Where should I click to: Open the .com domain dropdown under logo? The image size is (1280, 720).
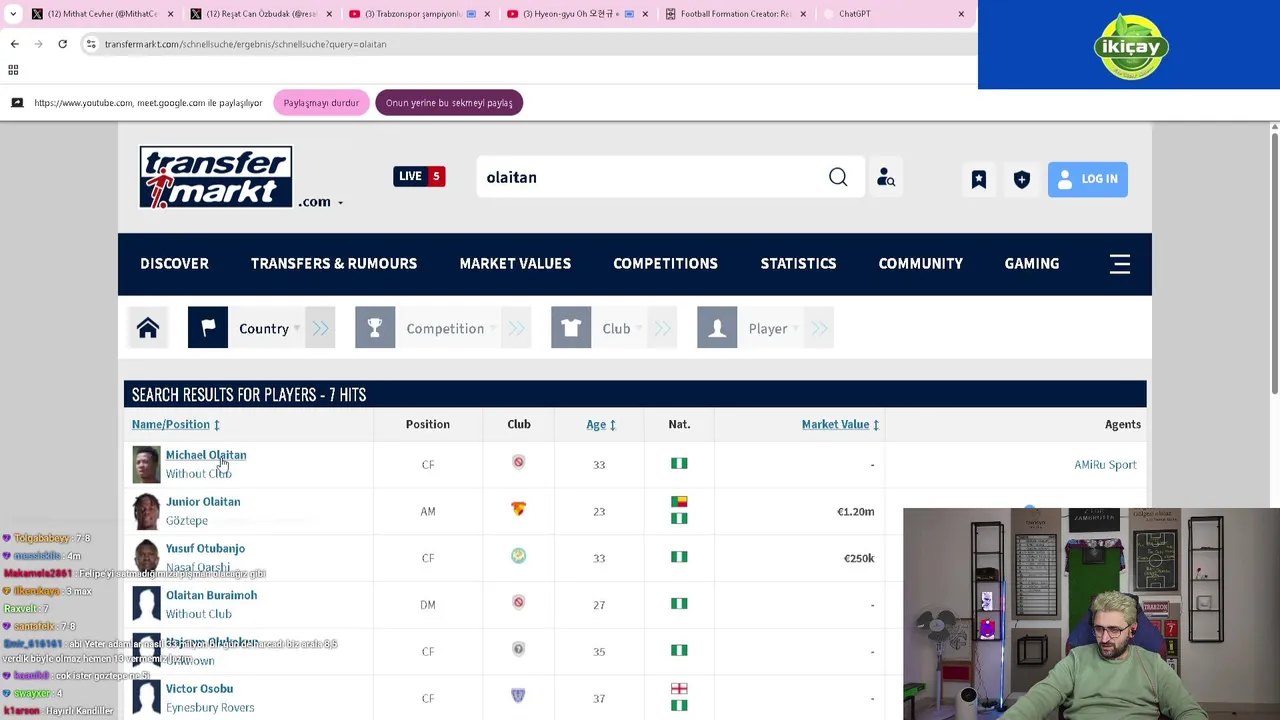click(x=320, y=202)
